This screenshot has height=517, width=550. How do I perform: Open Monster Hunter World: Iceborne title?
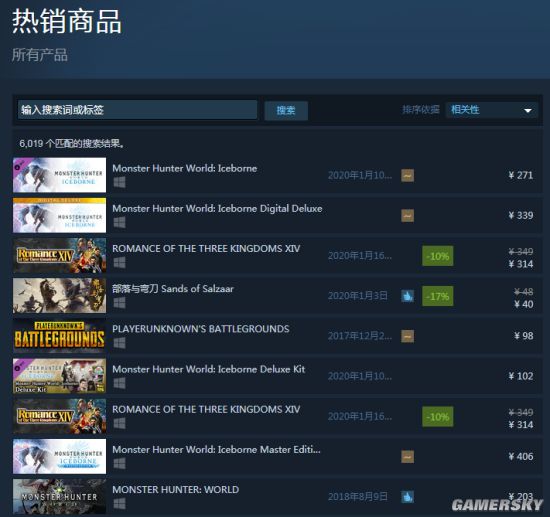(x=185, y=168)
